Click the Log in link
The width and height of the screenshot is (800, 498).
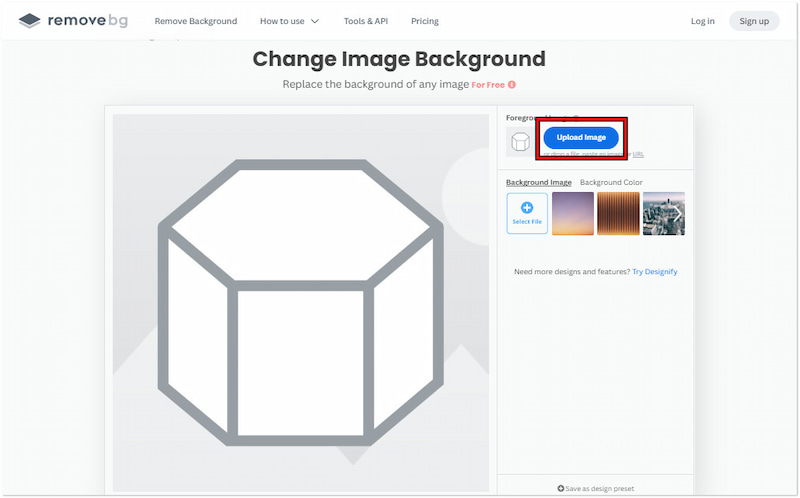[x=702, y=21]
